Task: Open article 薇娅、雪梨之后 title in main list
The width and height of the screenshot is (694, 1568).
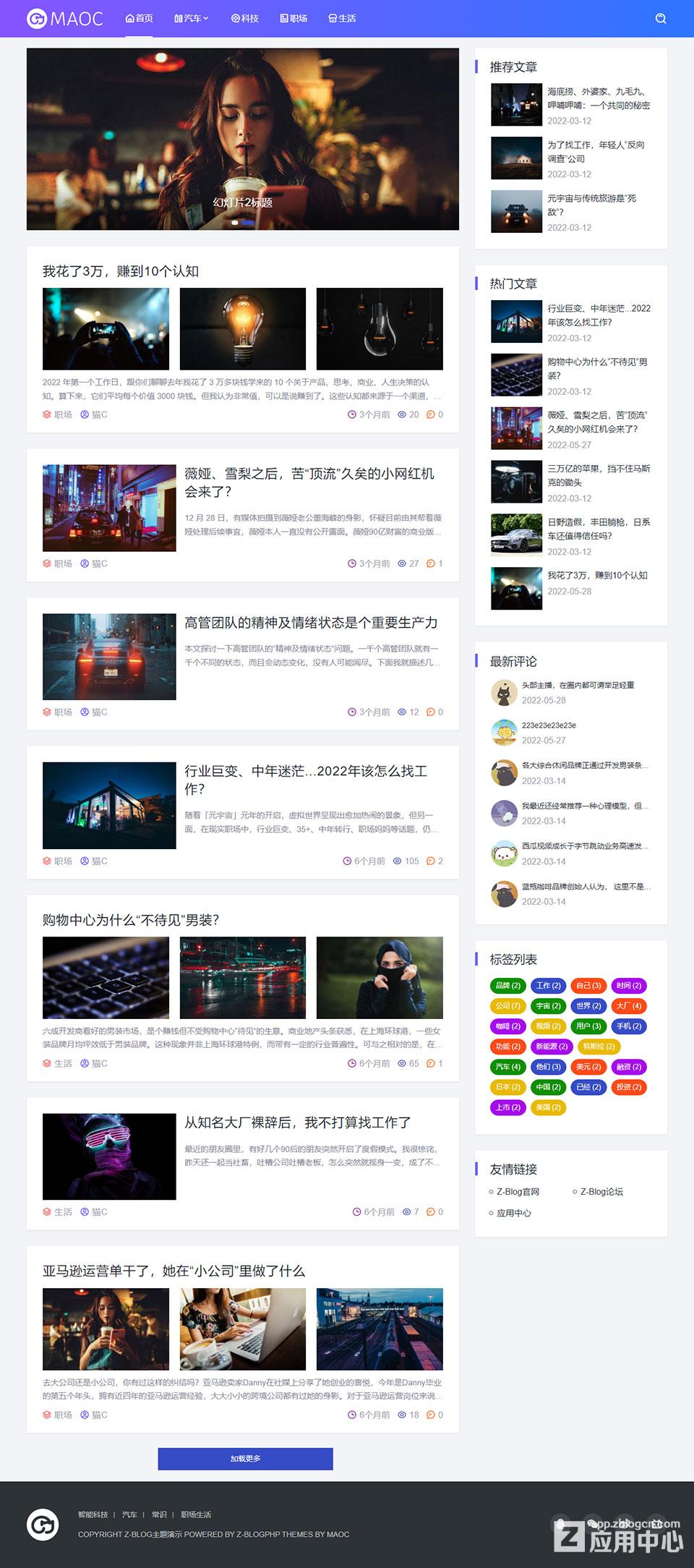Action: click(x=309, y=482)
